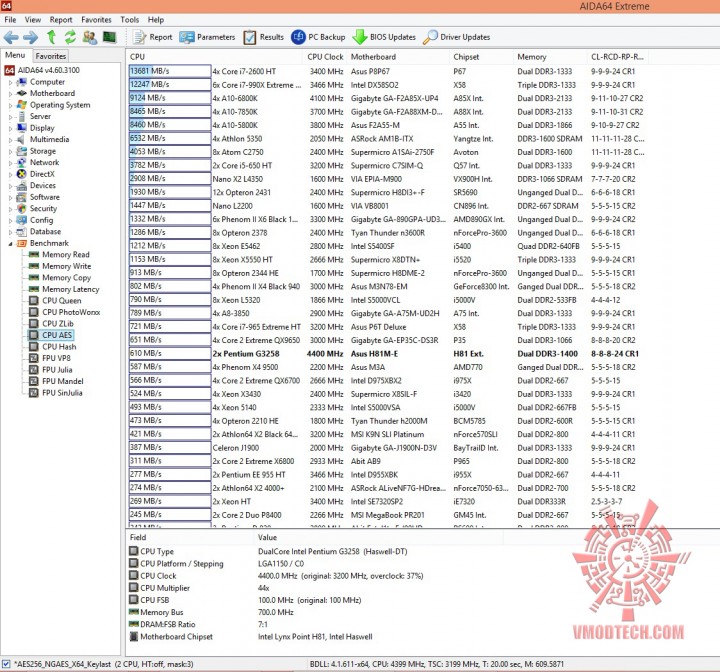This screenshot has width=720, height=672.
Task: Open the Help menu
Action: pyautogui.click(x=156, y=20)
